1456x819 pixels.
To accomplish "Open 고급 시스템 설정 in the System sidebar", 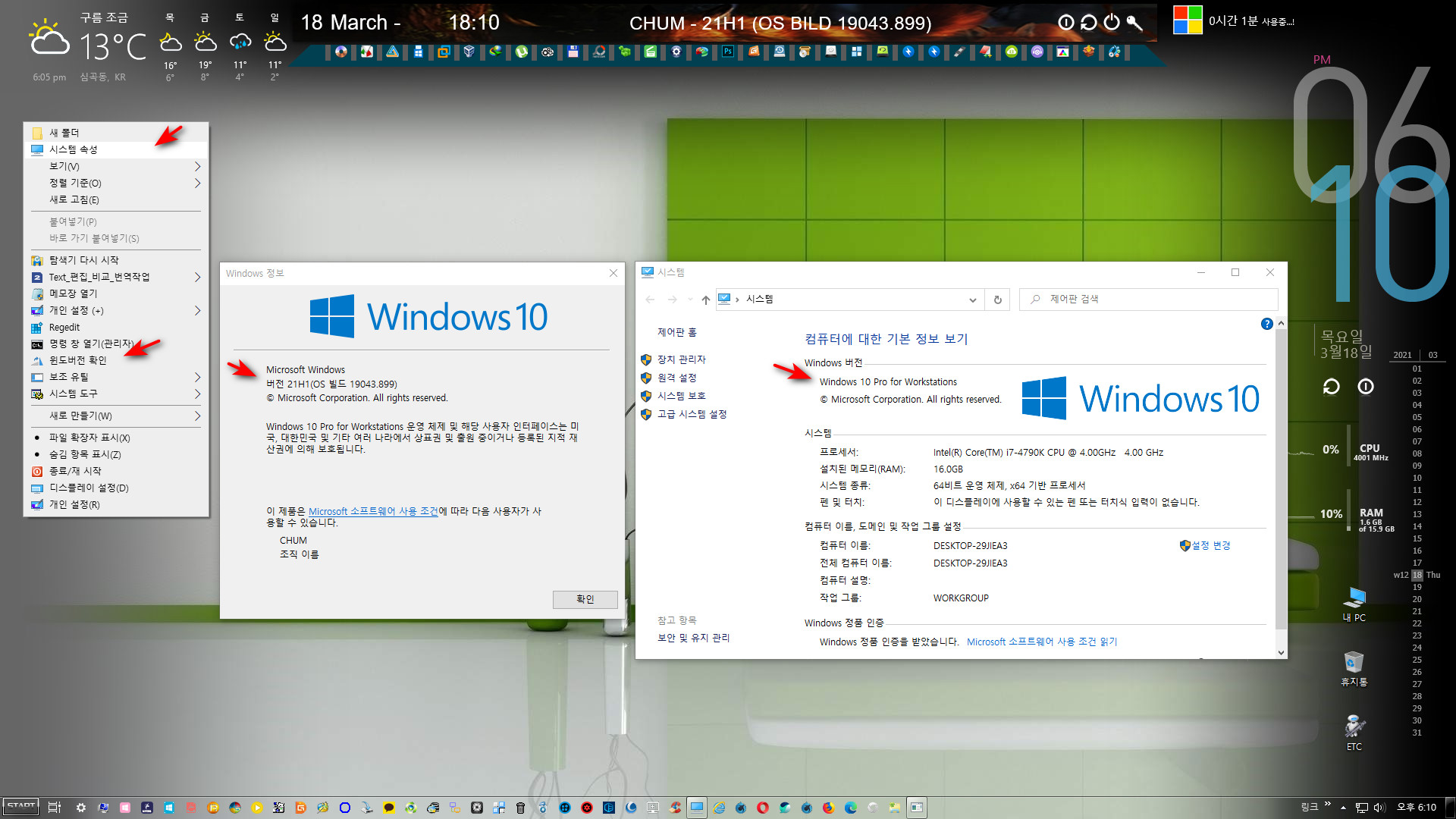I will coord(692,414).
